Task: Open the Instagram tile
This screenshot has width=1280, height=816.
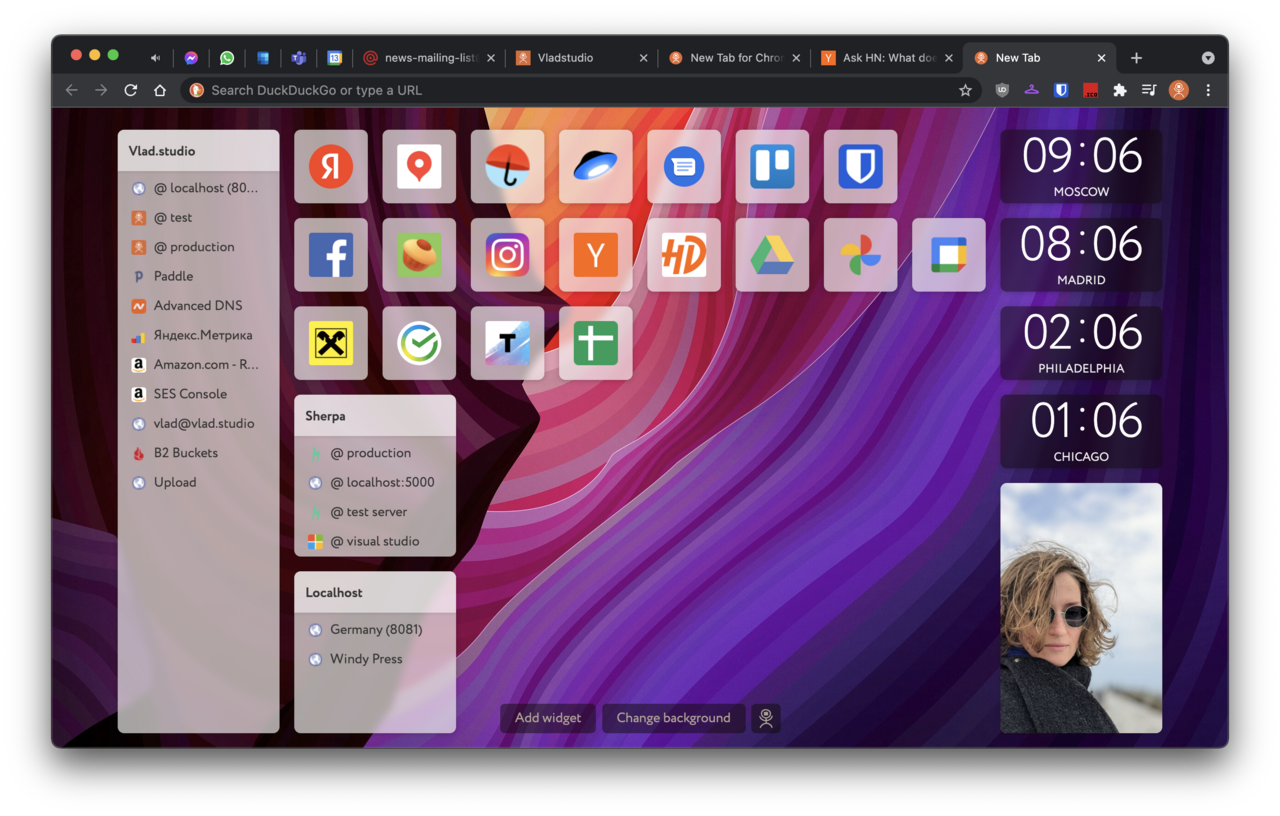Action: (x=507, y=255)
